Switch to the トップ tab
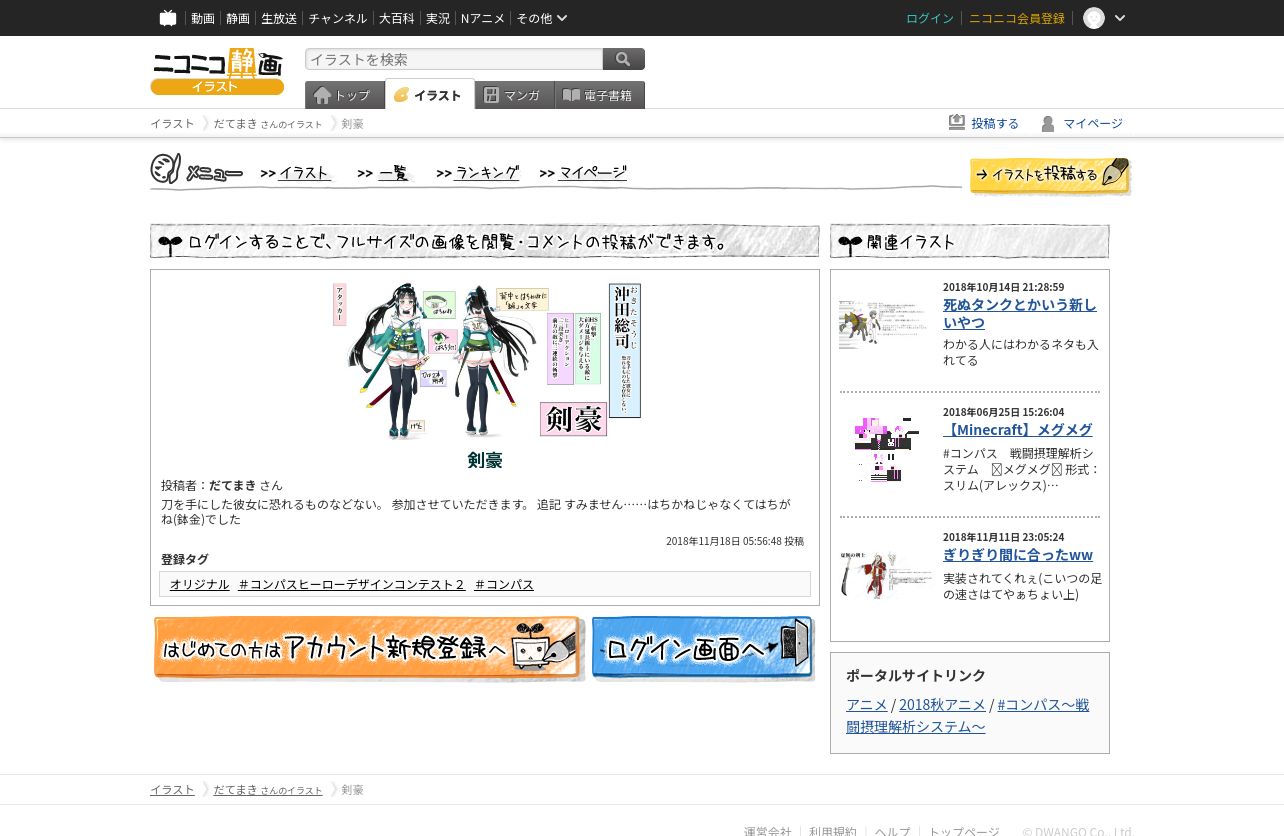This screenshot has width=1284, height=836. [x=344, y=95]
